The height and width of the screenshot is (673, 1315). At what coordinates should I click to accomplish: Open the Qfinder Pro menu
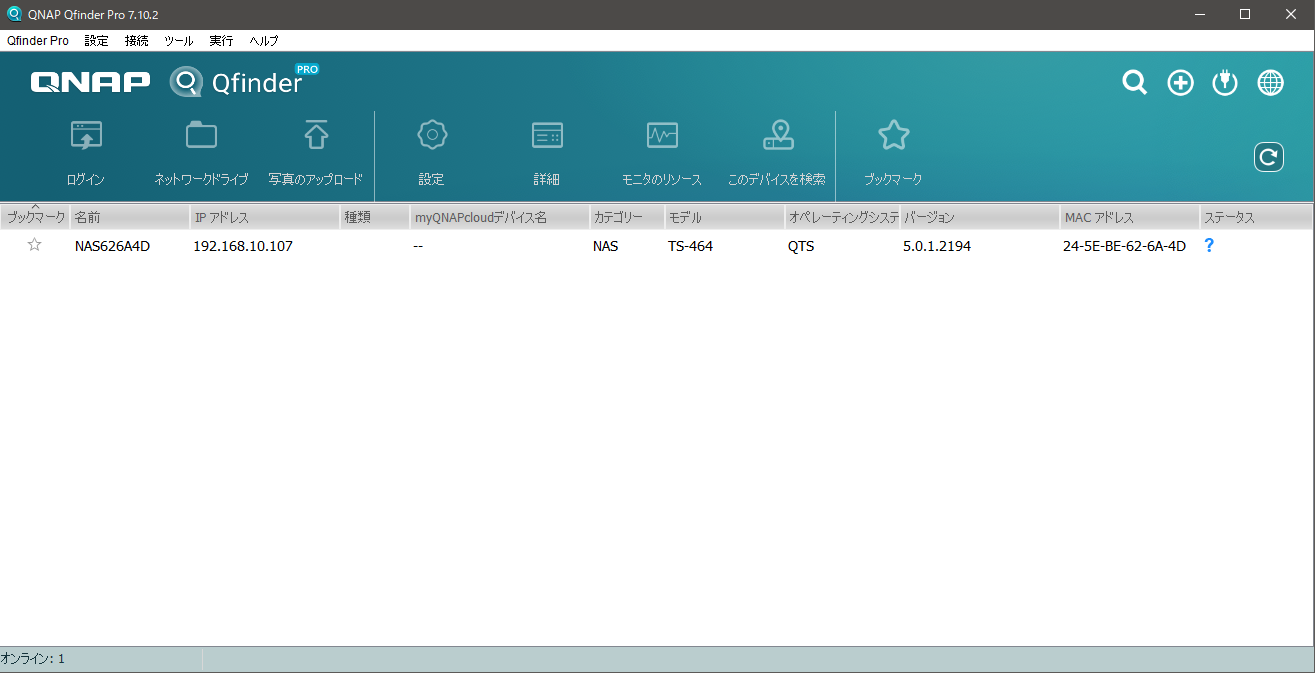[38, 41]
